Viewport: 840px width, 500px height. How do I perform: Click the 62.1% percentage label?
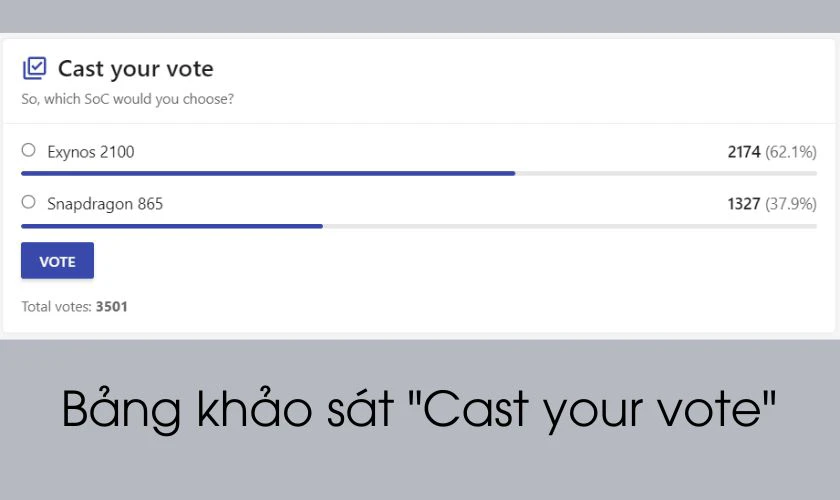[x=791, y=152]
